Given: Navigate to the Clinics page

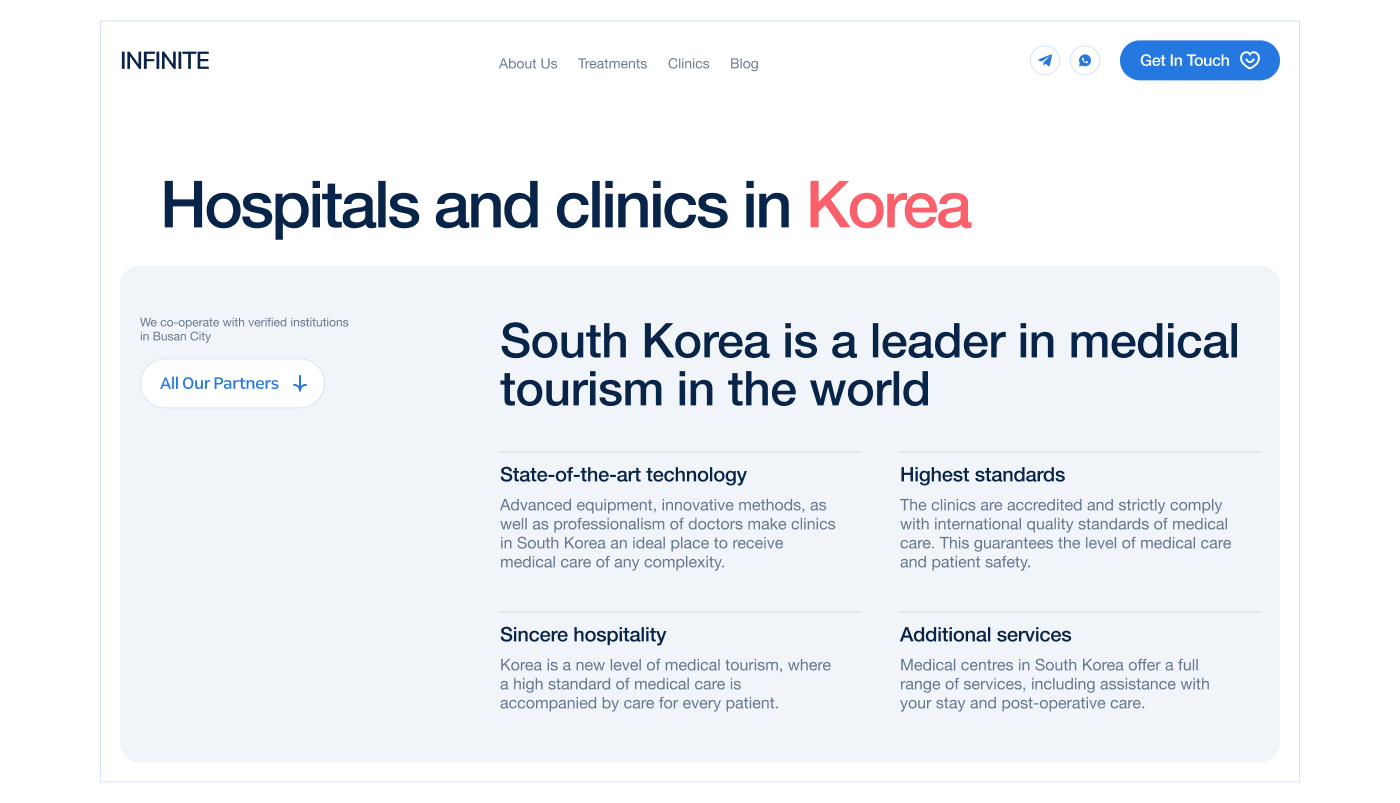Looking at the screenshot, I should coord(689,63).
